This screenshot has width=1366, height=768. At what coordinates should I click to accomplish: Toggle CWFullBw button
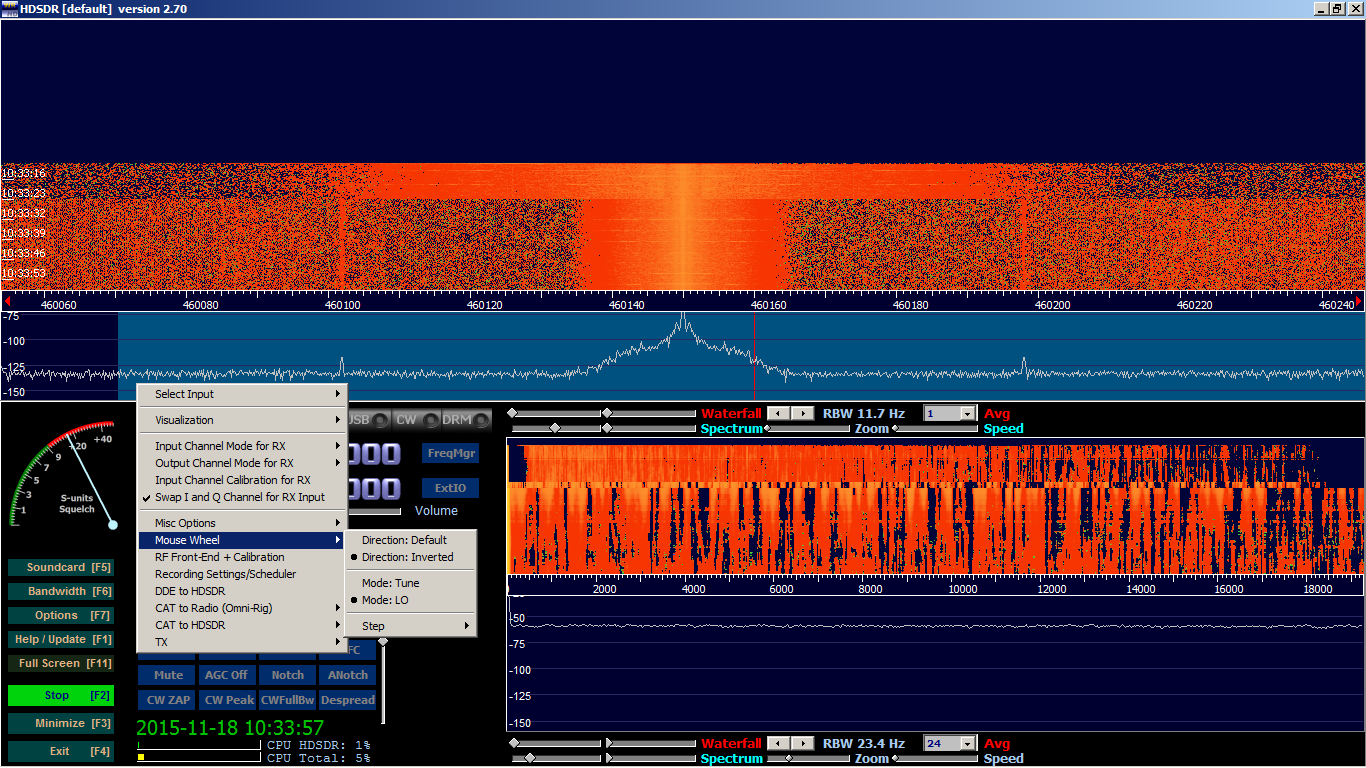point(288,700)
